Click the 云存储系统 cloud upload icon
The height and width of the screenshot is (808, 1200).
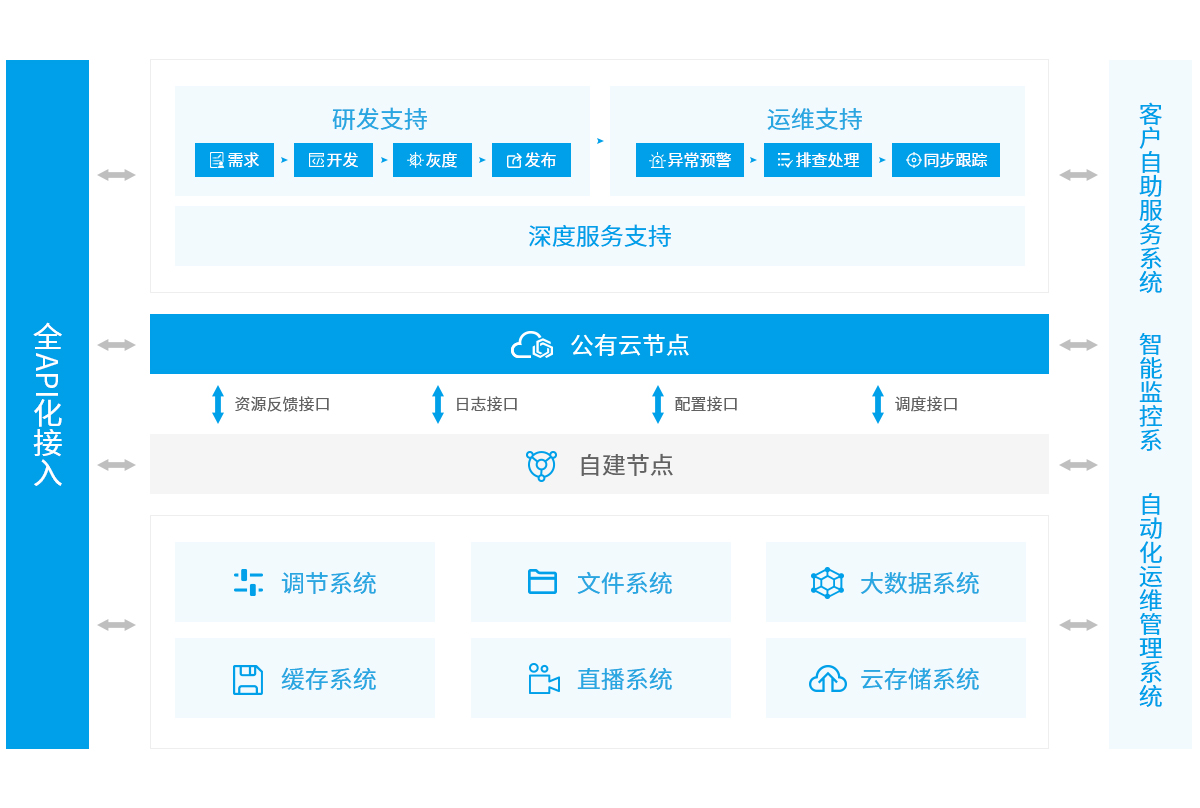pos(827,679)
